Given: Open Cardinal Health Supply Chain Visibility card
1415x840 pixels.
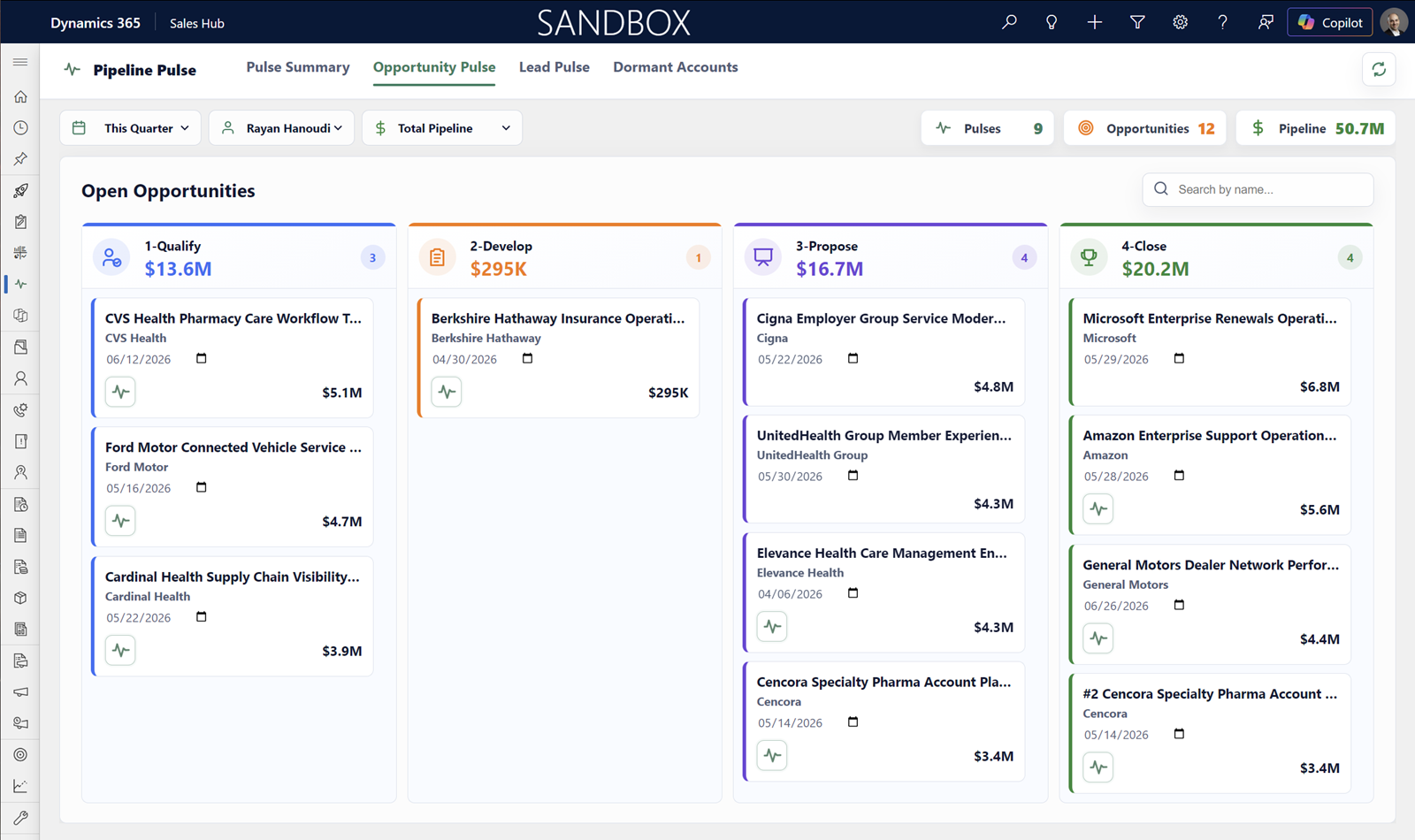Looking at the screenshot, I should [x=233, y=616].
